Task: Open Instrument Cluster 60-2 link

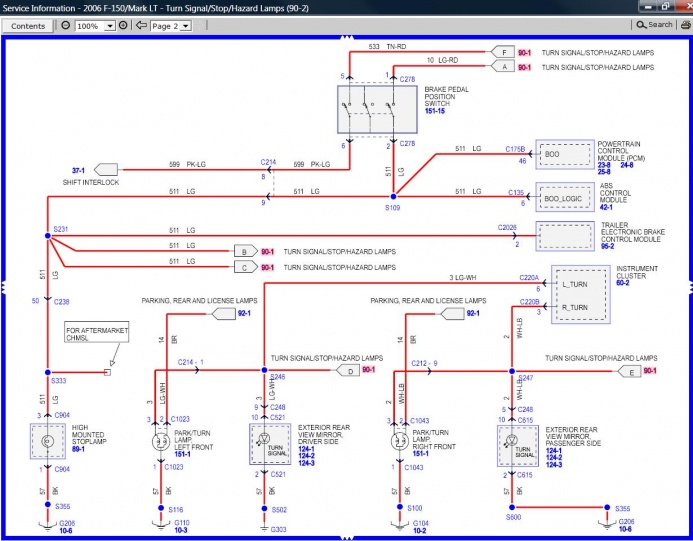Action: pyautogui.click(x=622, y=283)
